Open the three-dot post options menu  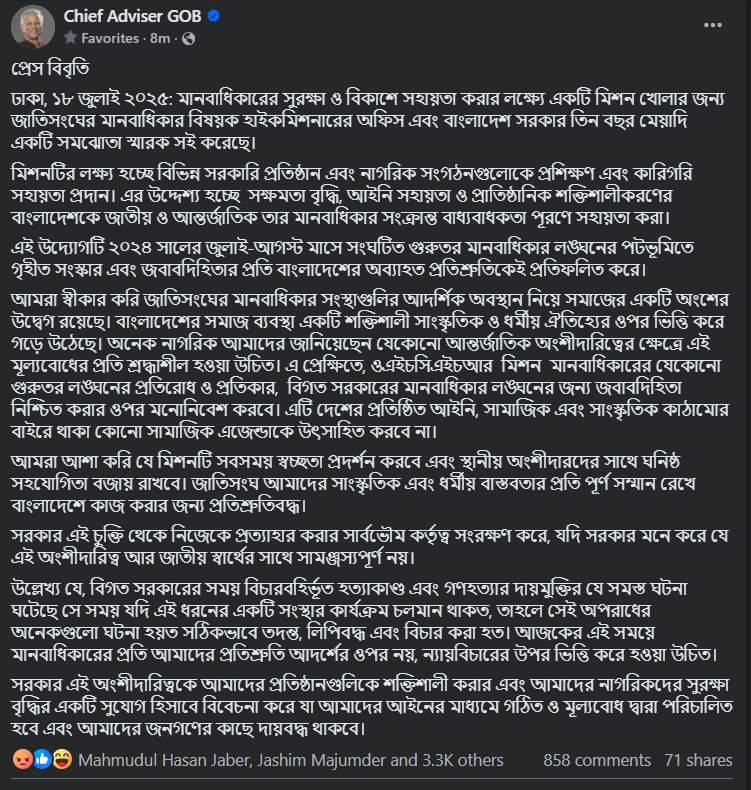tap(712, 24)
